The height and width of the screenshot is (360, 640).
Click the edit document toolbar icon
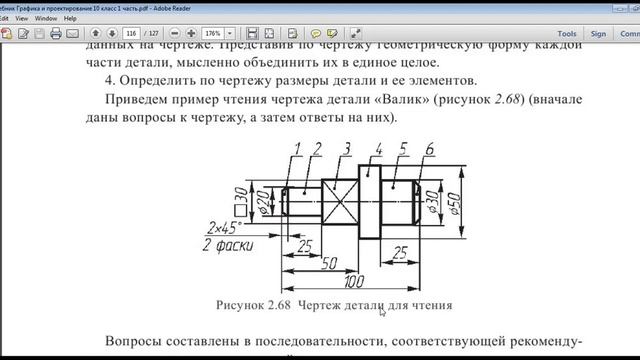pyautogui.click(x=23, y=33)
